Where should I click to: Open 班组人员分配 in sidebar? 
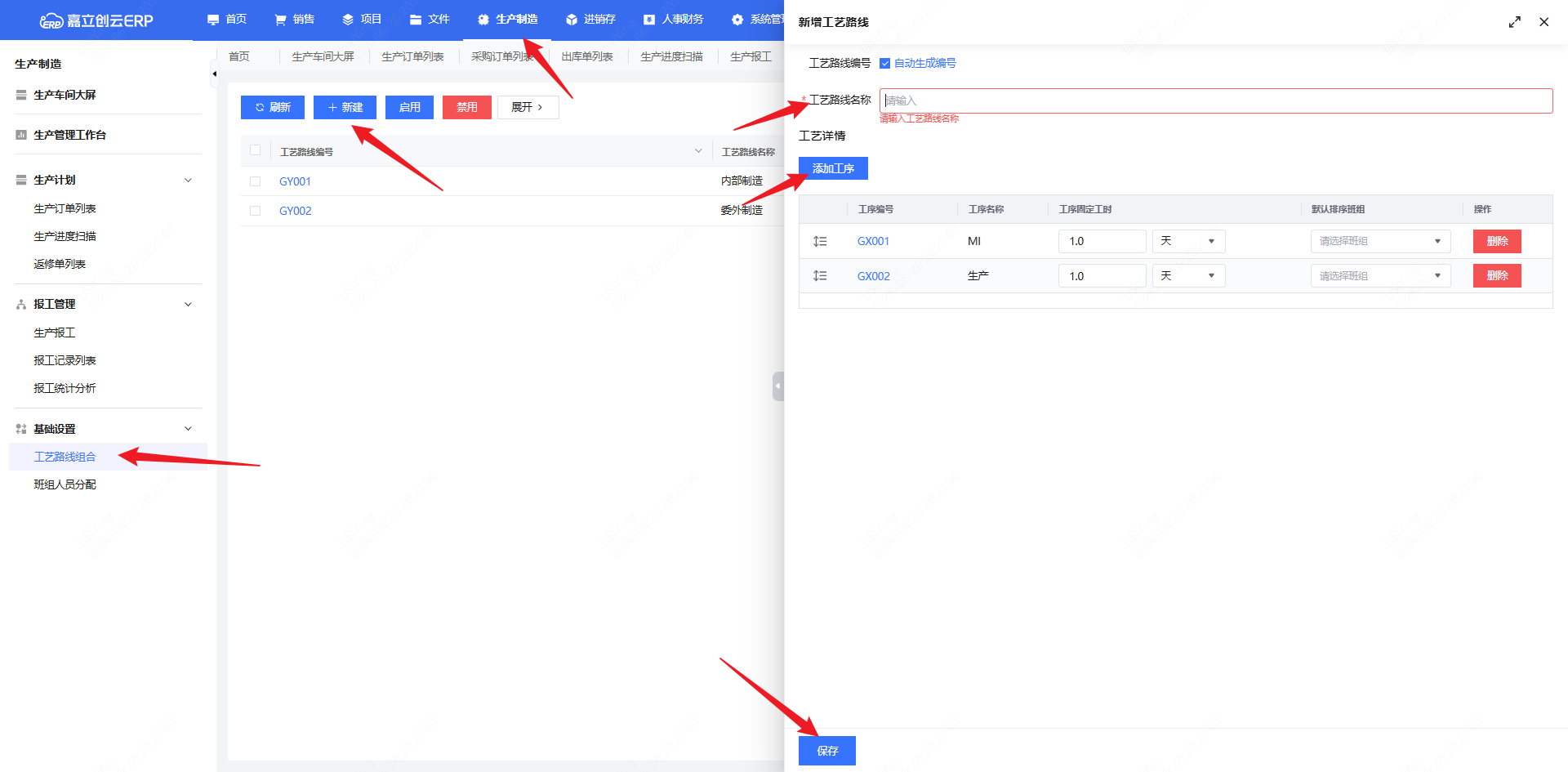(x=65, y=484)
